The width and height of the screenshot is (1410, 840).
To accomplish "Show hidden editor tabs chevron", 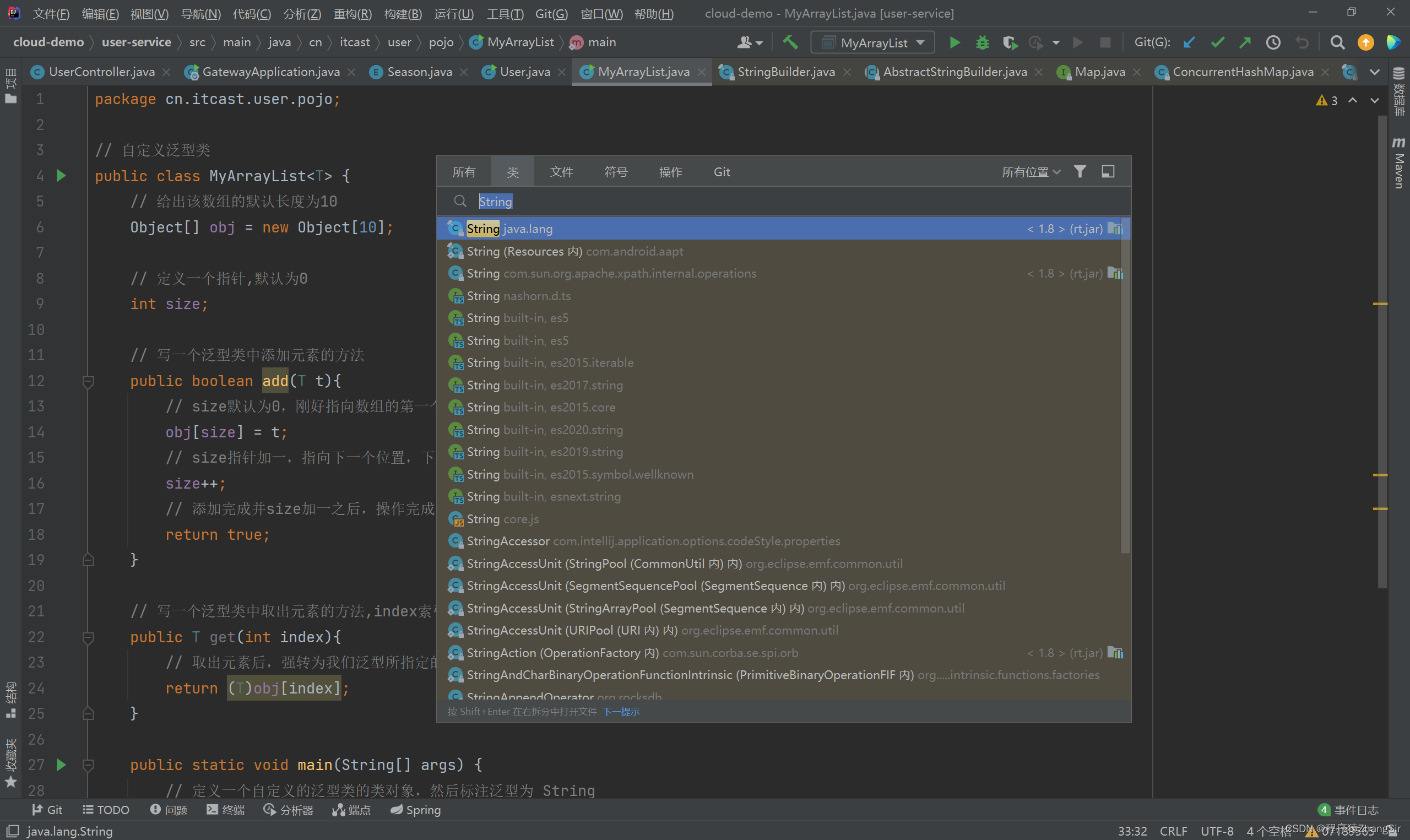I will point(1374,72).
